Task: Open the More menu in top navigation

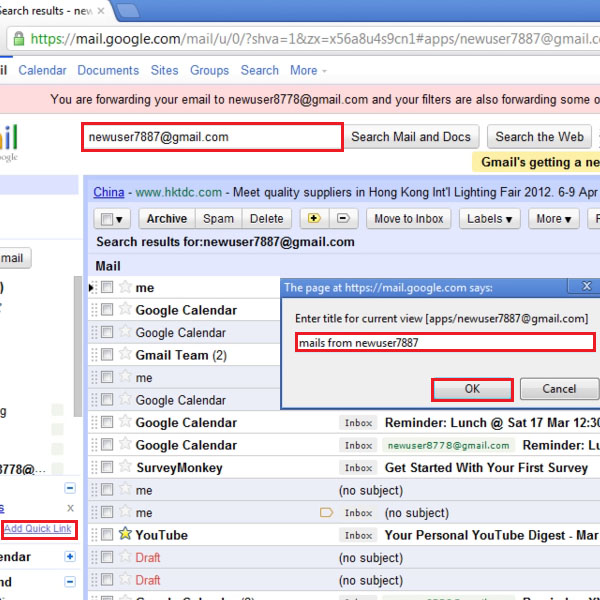Action: click(308, 70)
